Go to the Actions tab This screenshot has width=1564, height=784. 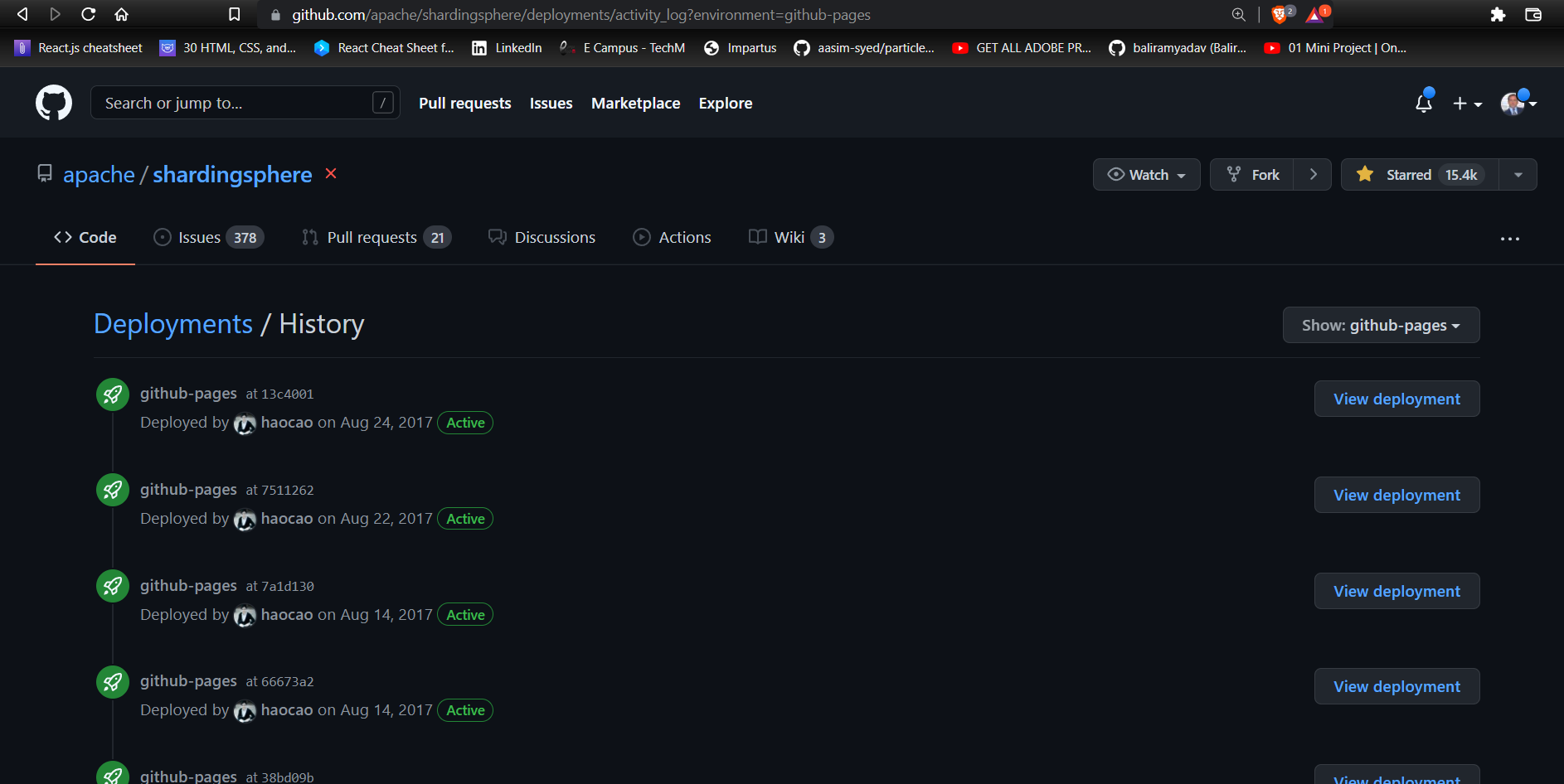click(672, 237)
